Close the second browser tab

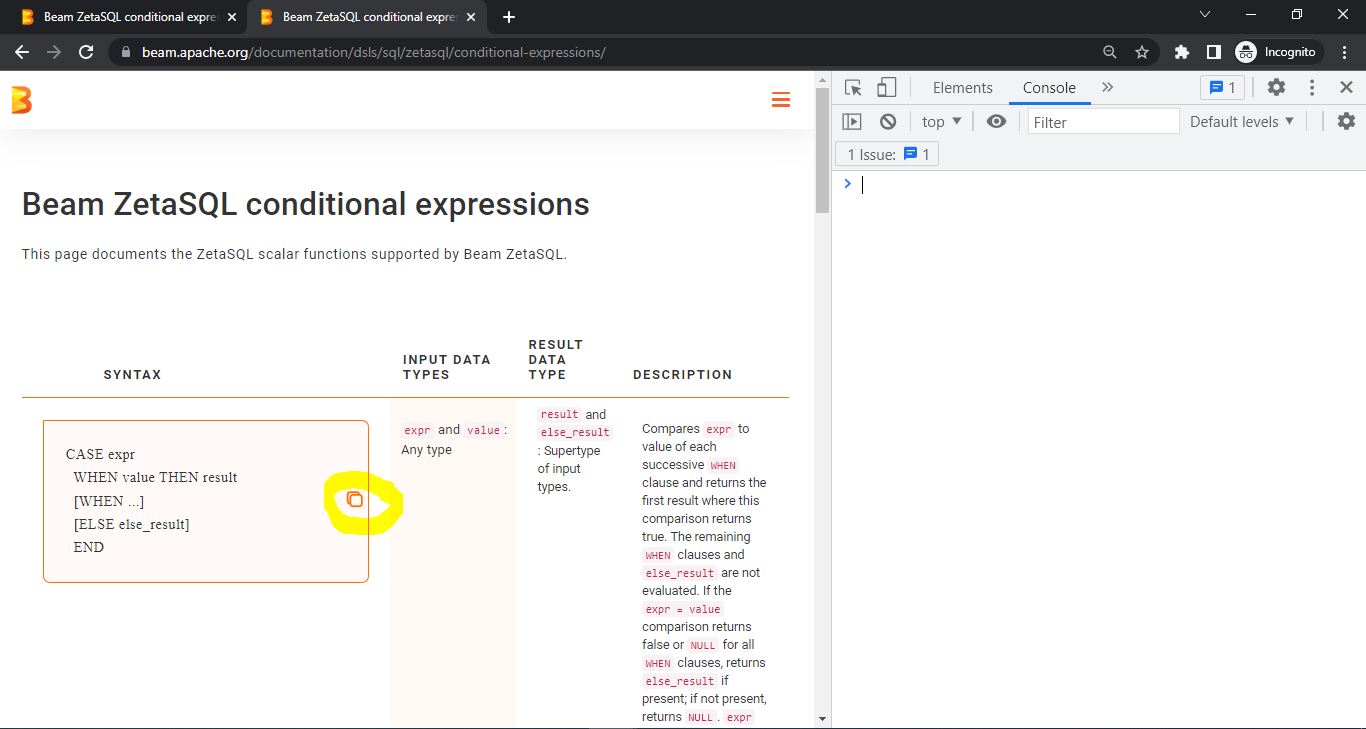(469, 17)
